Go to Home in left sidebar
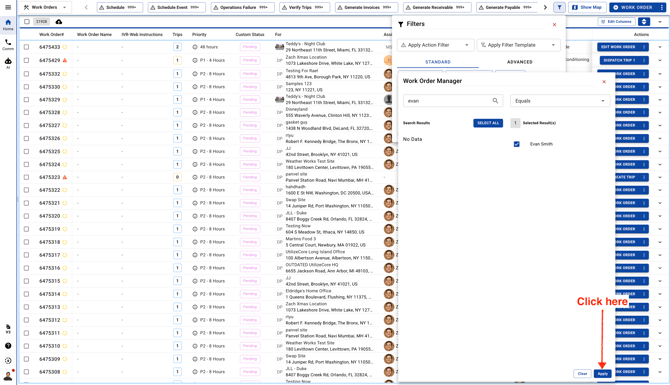 [8, 24]
